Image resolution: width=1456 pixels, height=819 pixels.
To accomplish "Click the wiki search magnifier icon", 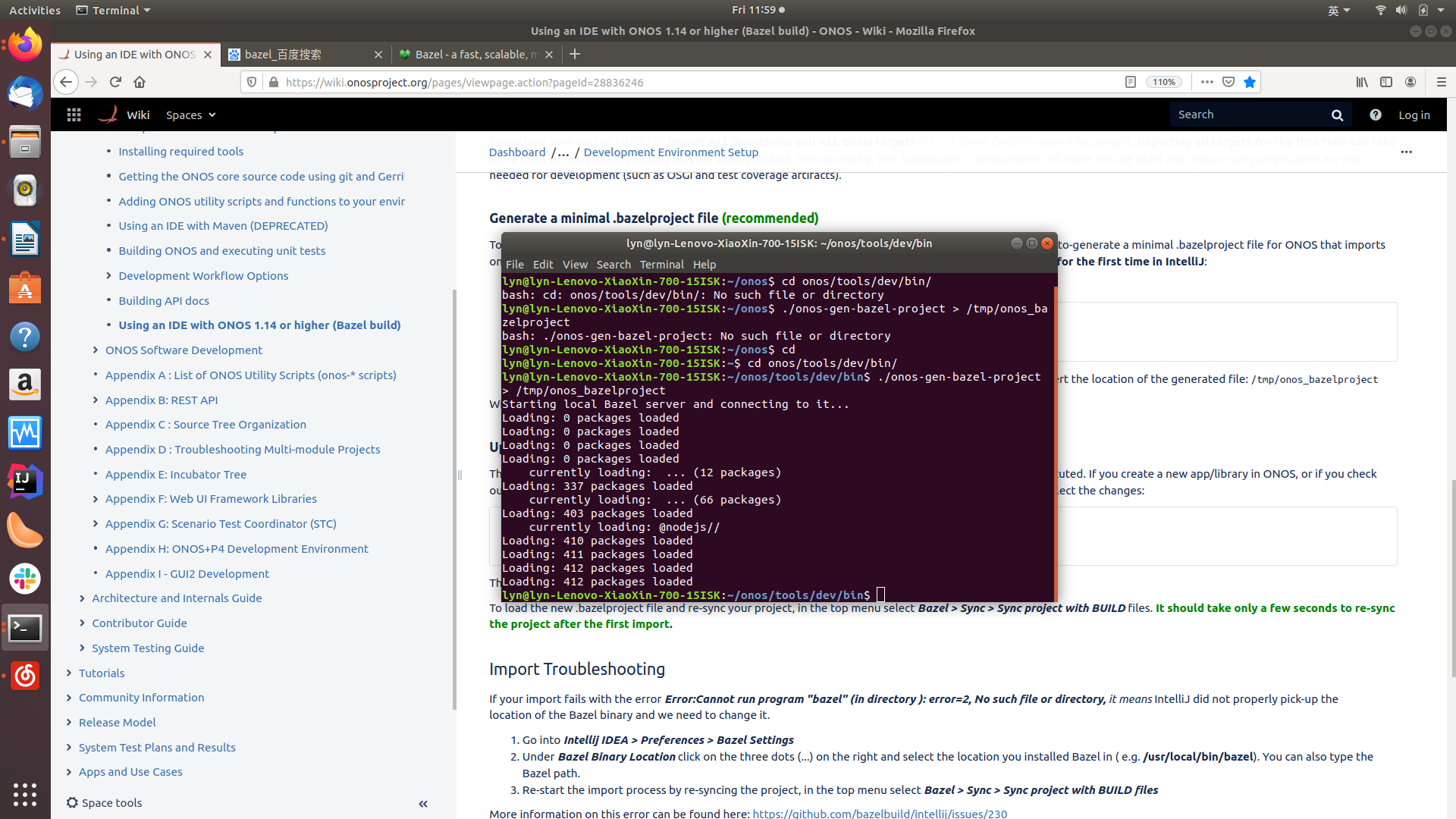I will click(1337, 115).
